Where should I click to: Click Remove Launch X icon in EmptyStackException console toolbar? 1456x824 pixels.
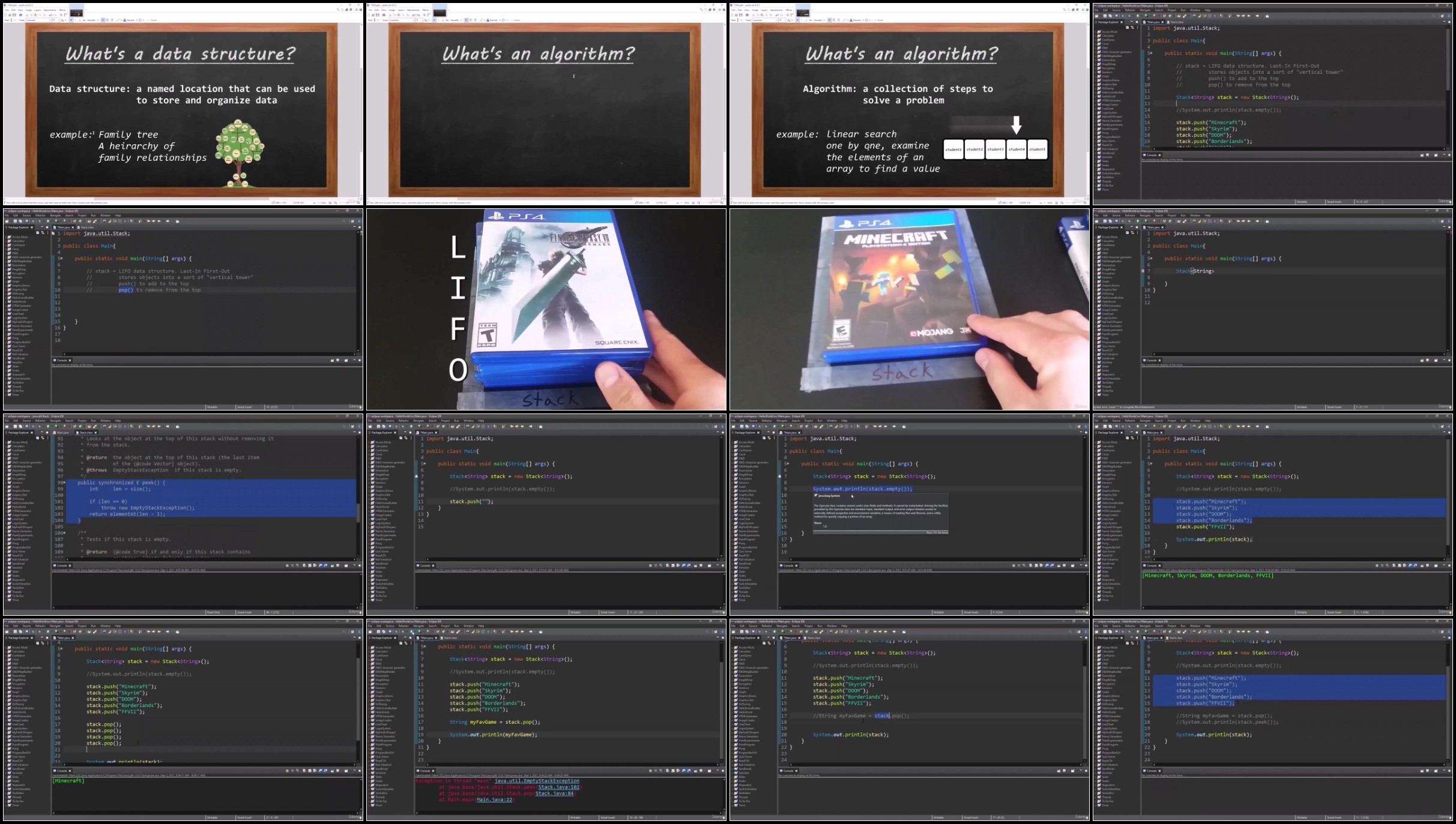656,771
